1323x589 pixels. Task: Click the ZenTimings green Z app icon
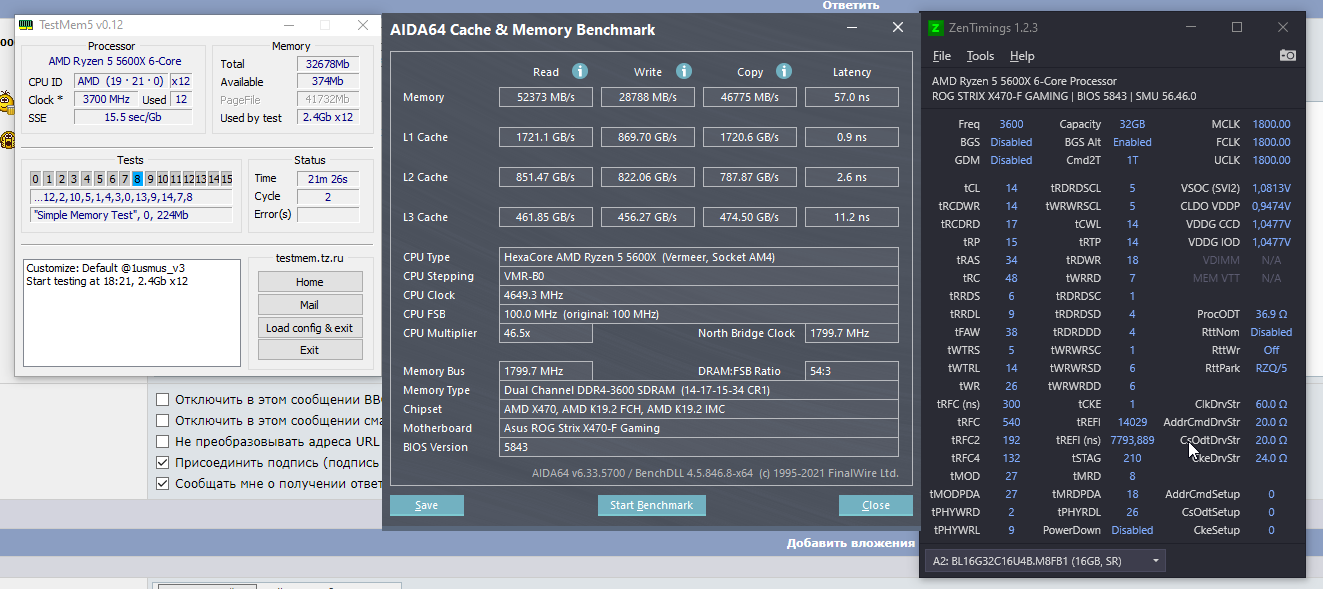[935, 27]
